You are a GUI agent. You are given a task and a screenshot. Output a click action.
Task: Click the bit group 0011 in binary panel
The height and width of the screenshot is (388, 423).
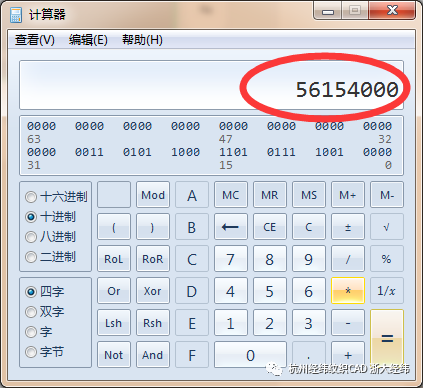point(89,152)
